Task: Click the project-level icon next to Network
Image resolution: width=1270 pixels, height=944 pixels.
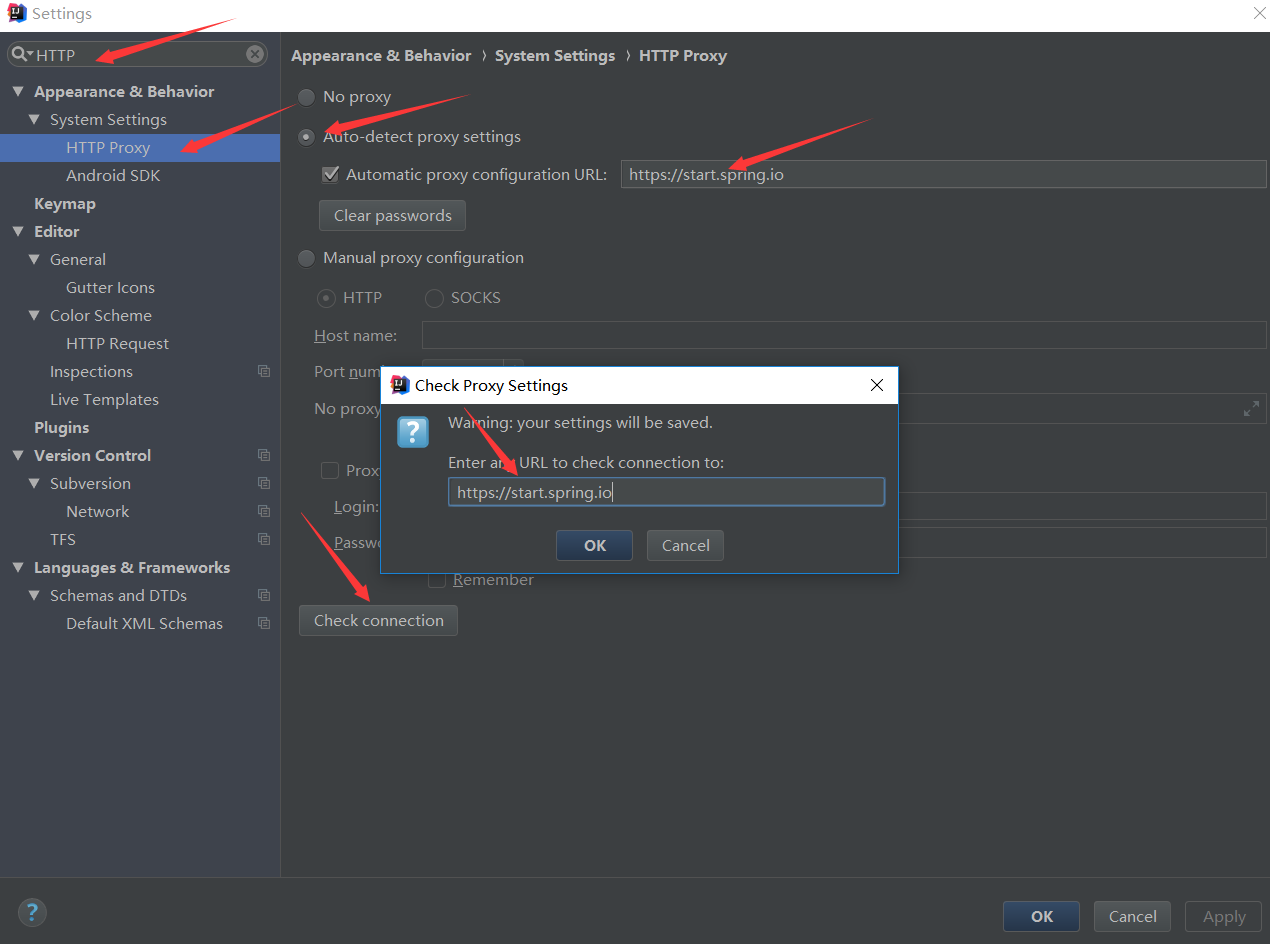Action: tap(264, 511)
